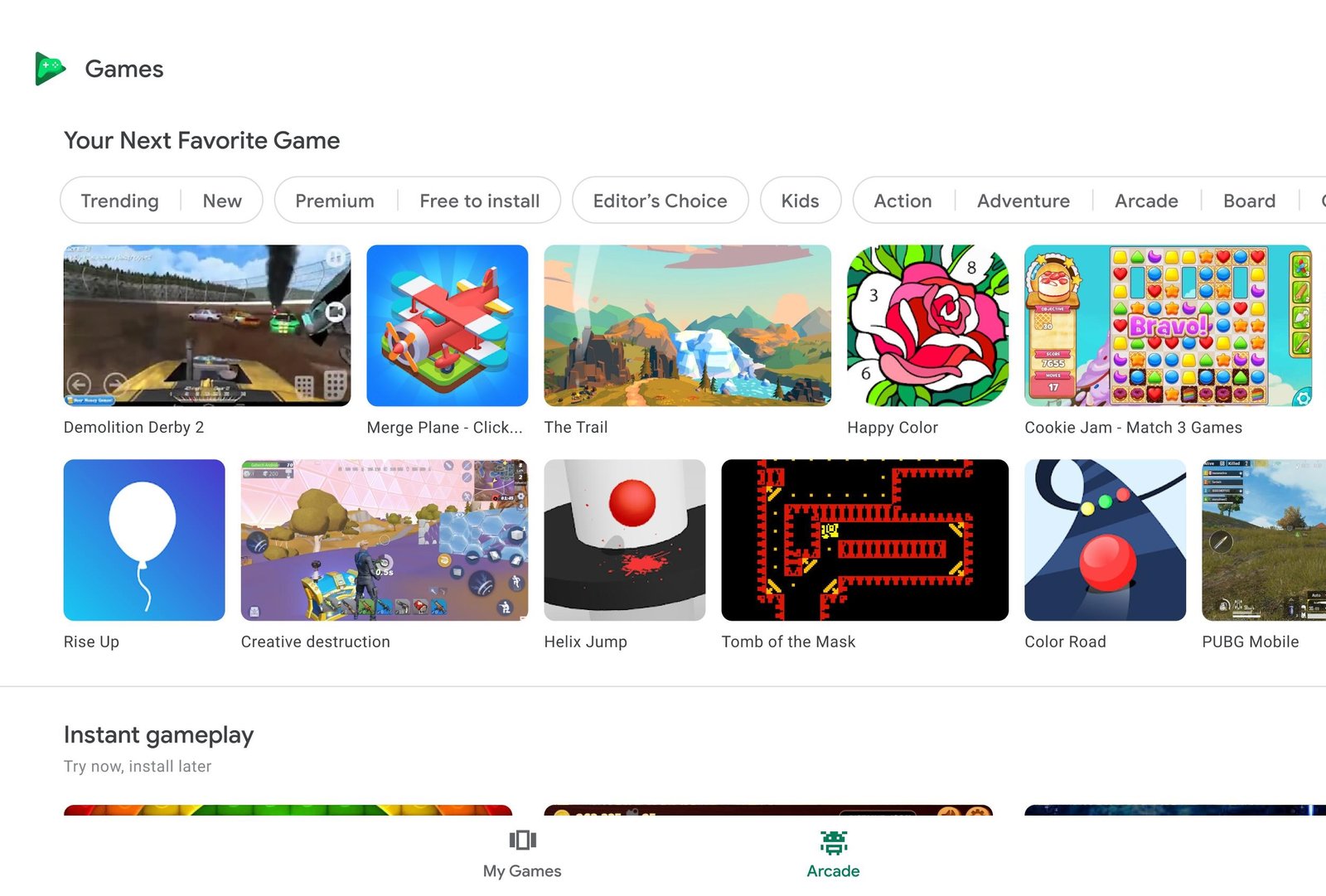Select the Trending filter chip
Viewport: 1326px width, 896px height.
pos(120,201)
